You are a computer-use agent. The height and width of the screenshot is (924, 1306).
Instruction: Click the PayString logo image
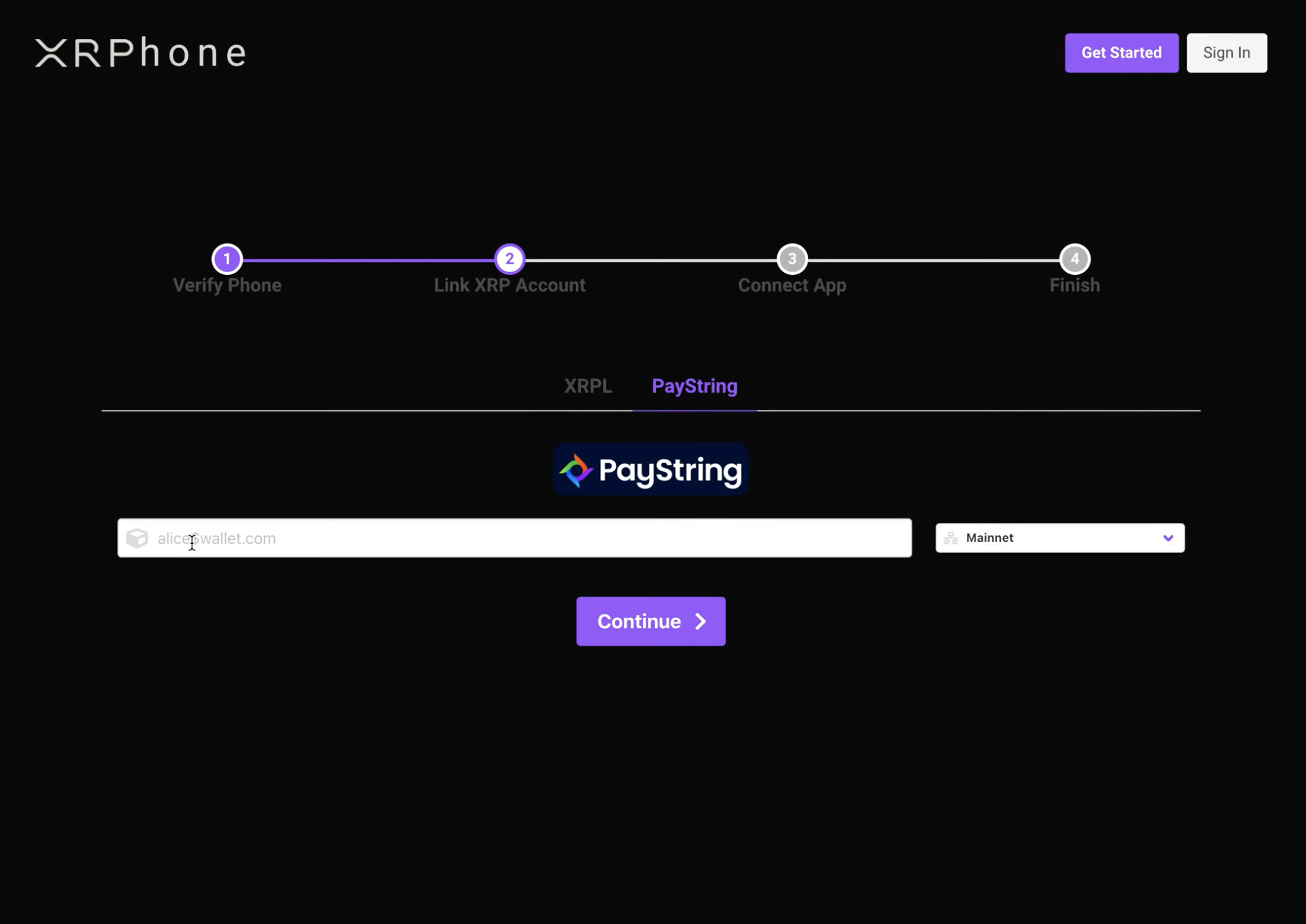pyautogui.click(x=650, y=470)
